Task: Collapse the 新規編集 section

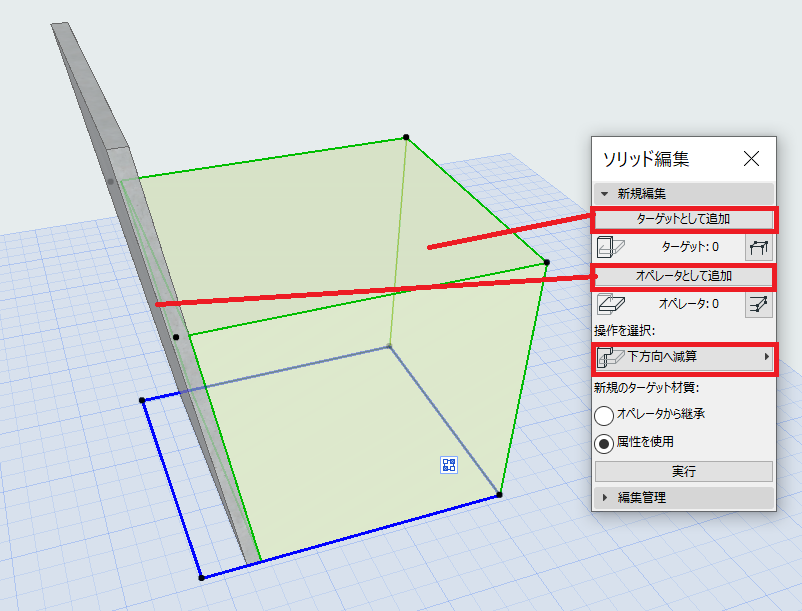Action: 683,194
